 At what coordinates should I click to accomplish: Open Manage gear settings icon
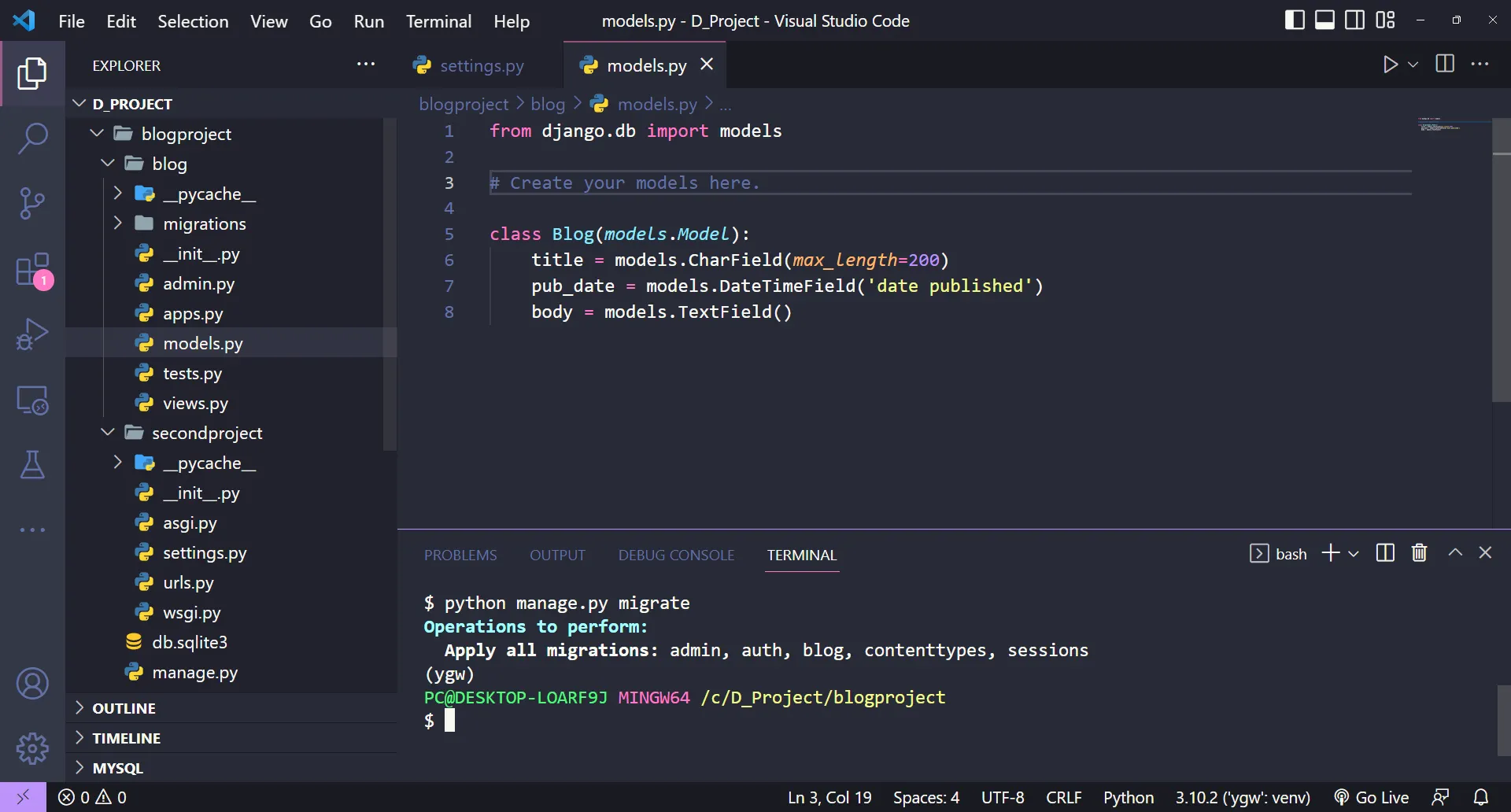click(x=32, y=748)
